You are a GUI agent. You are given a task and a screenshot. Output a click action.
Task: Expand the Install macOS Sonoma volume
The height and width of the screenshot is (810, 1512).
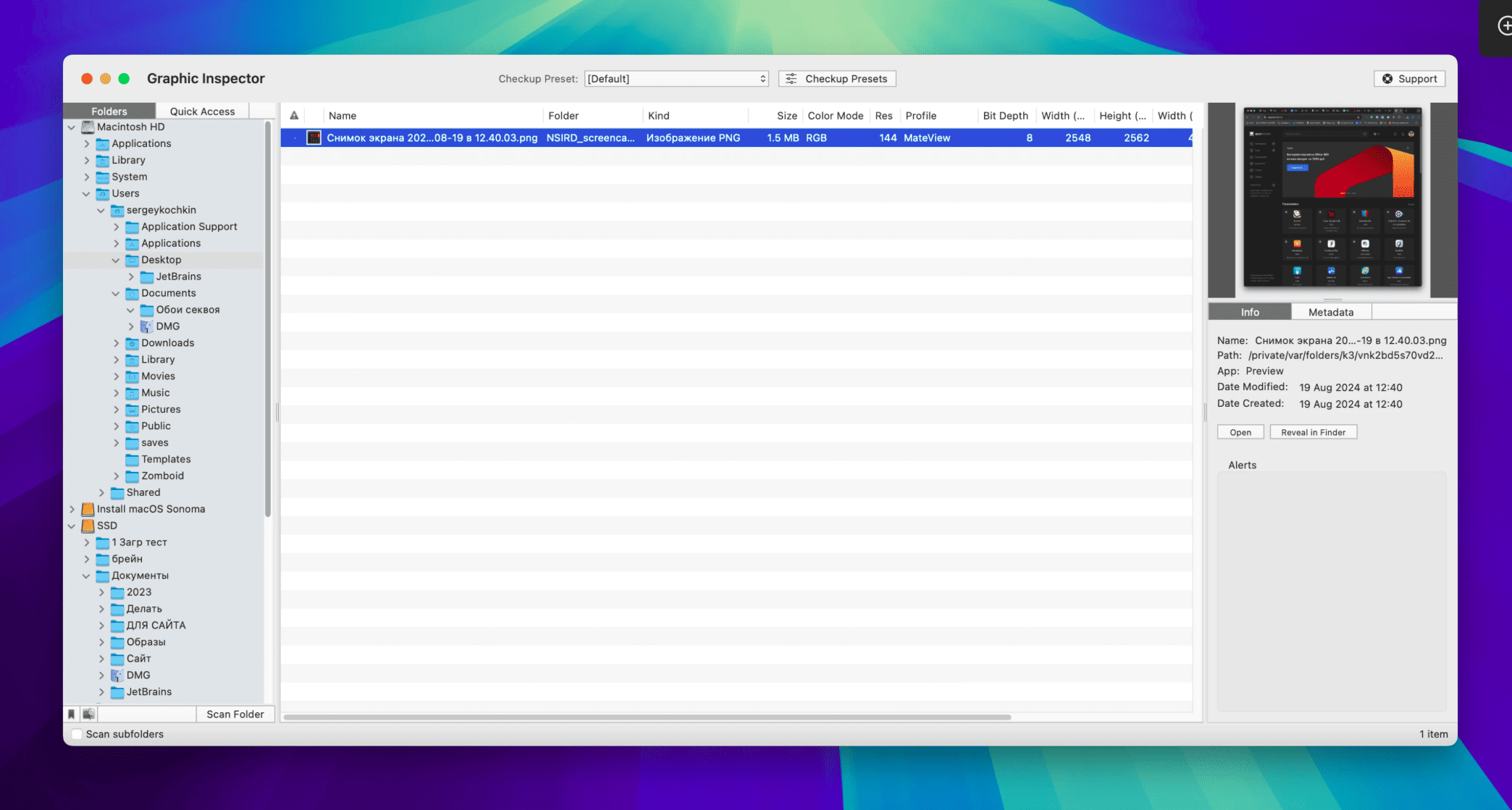[72, 509]
